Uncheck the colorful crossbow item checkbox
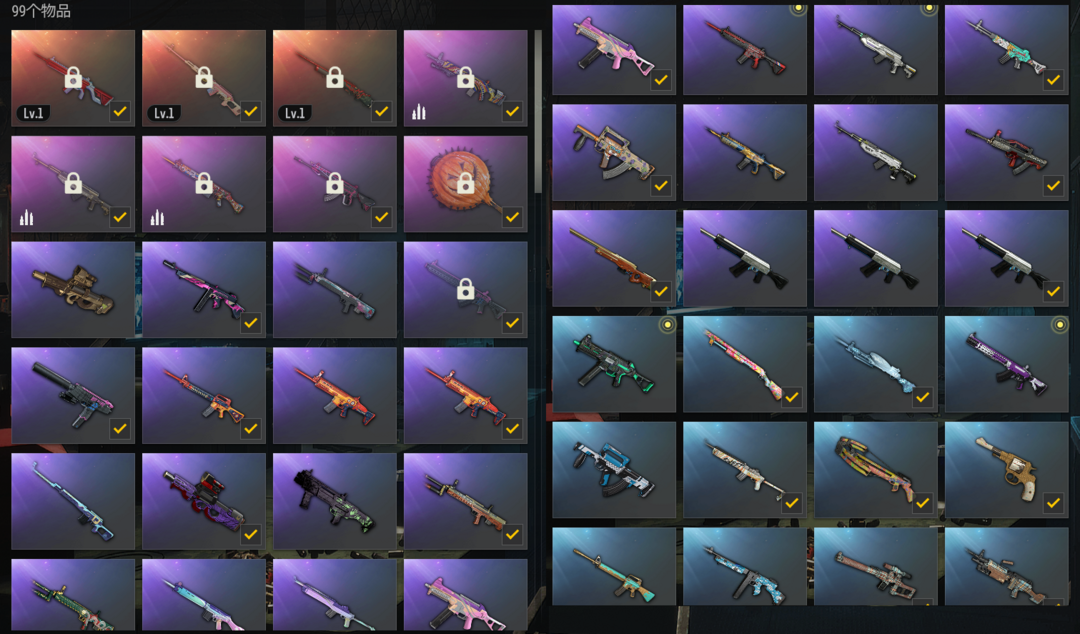Viewport: 1080px width, 634px height. (x=922, y=503)
